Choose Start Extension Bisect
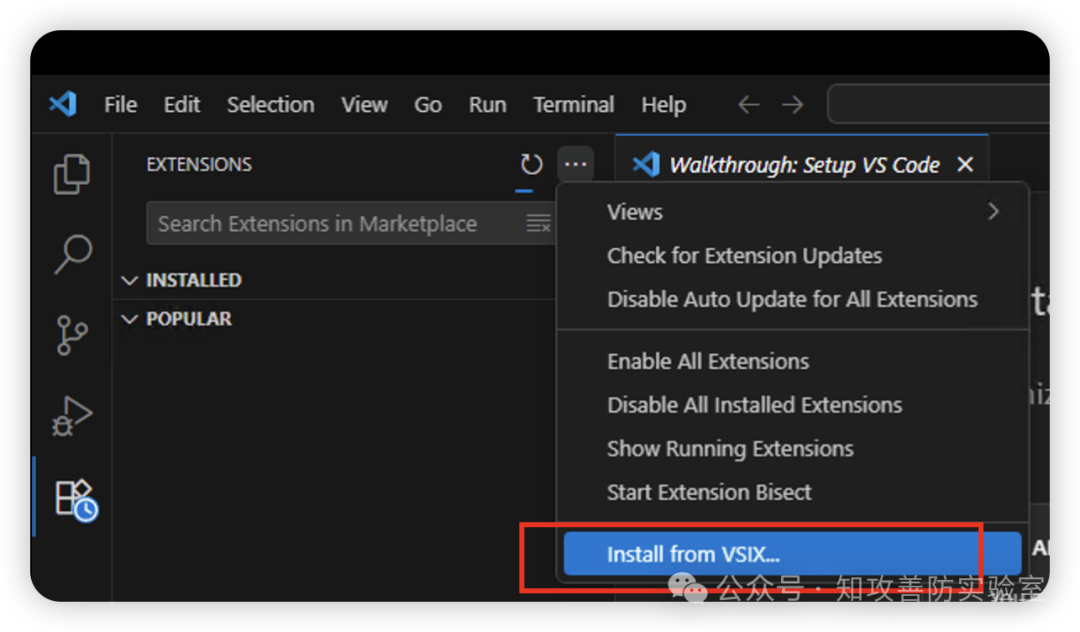The width and height of the screenshot is (1080, 632). click(792, 492)
